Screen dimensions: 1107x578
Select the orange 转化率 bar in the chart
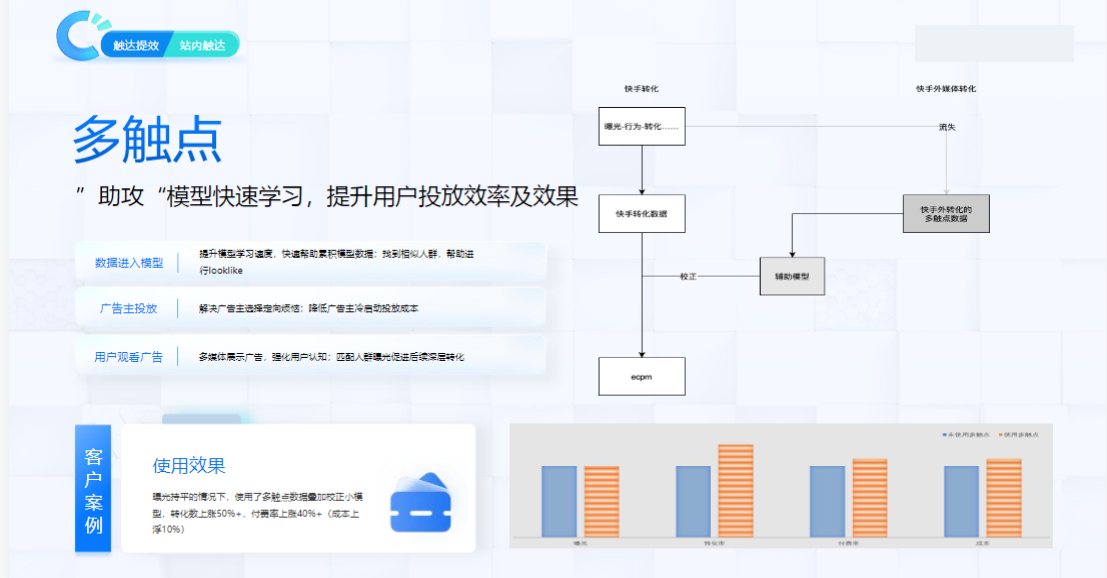[x=735, y=490]
